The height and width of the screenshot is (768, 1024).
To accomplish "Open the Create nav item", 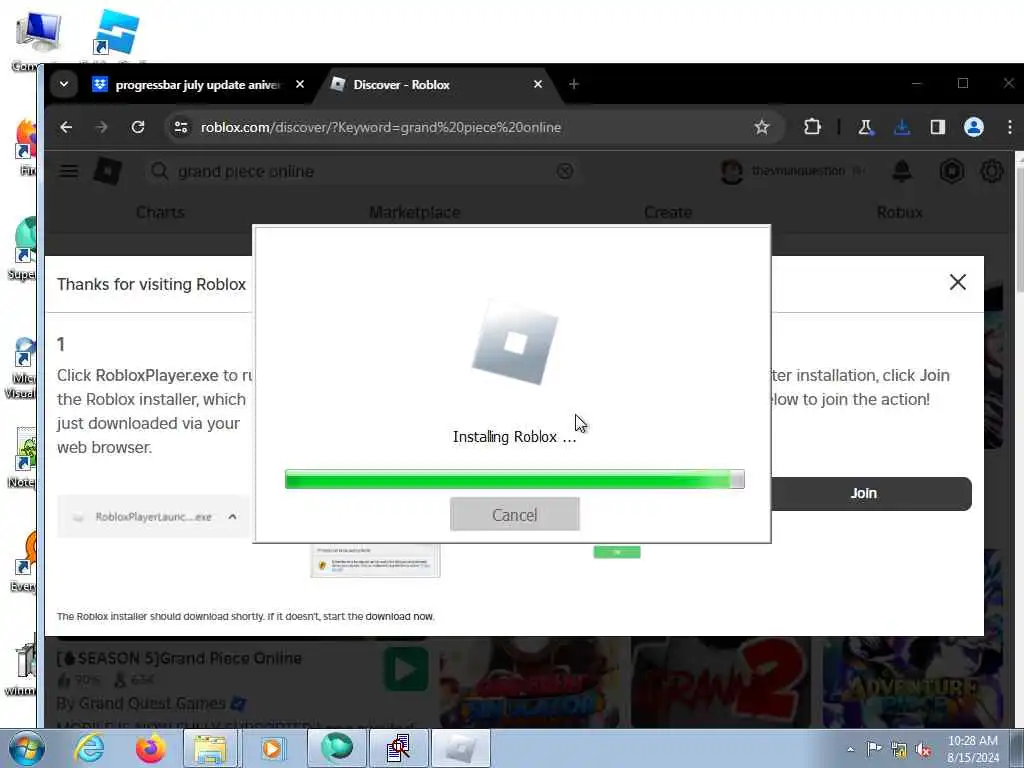I will pos(667,212).
